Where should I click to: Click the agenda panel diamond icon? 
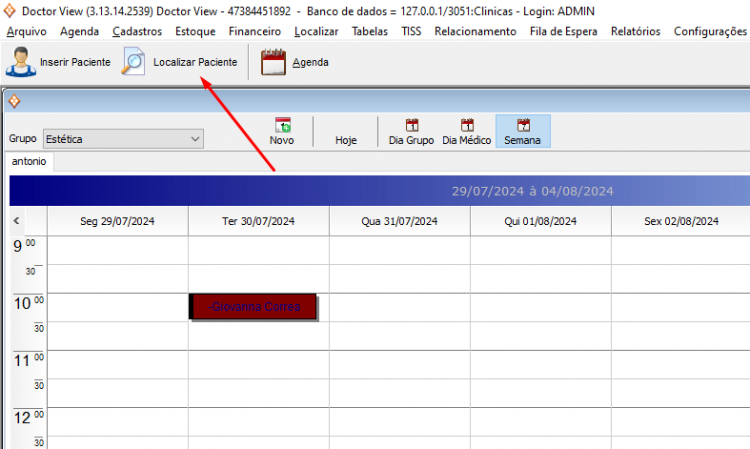[14, 101]
